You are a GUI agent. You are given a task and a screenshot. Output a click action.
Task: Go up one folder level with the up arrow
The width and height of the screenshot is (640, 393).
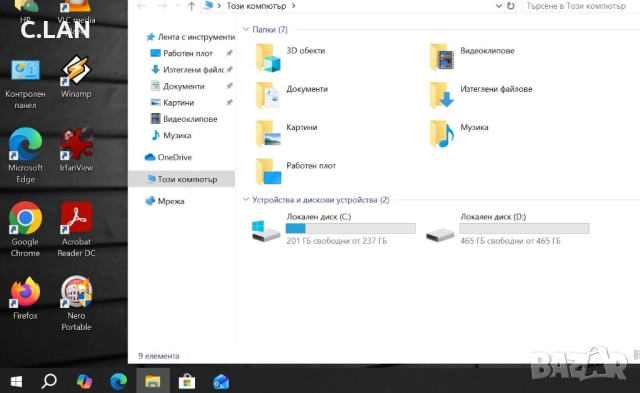pyautogui.click(x=191, y=6)
